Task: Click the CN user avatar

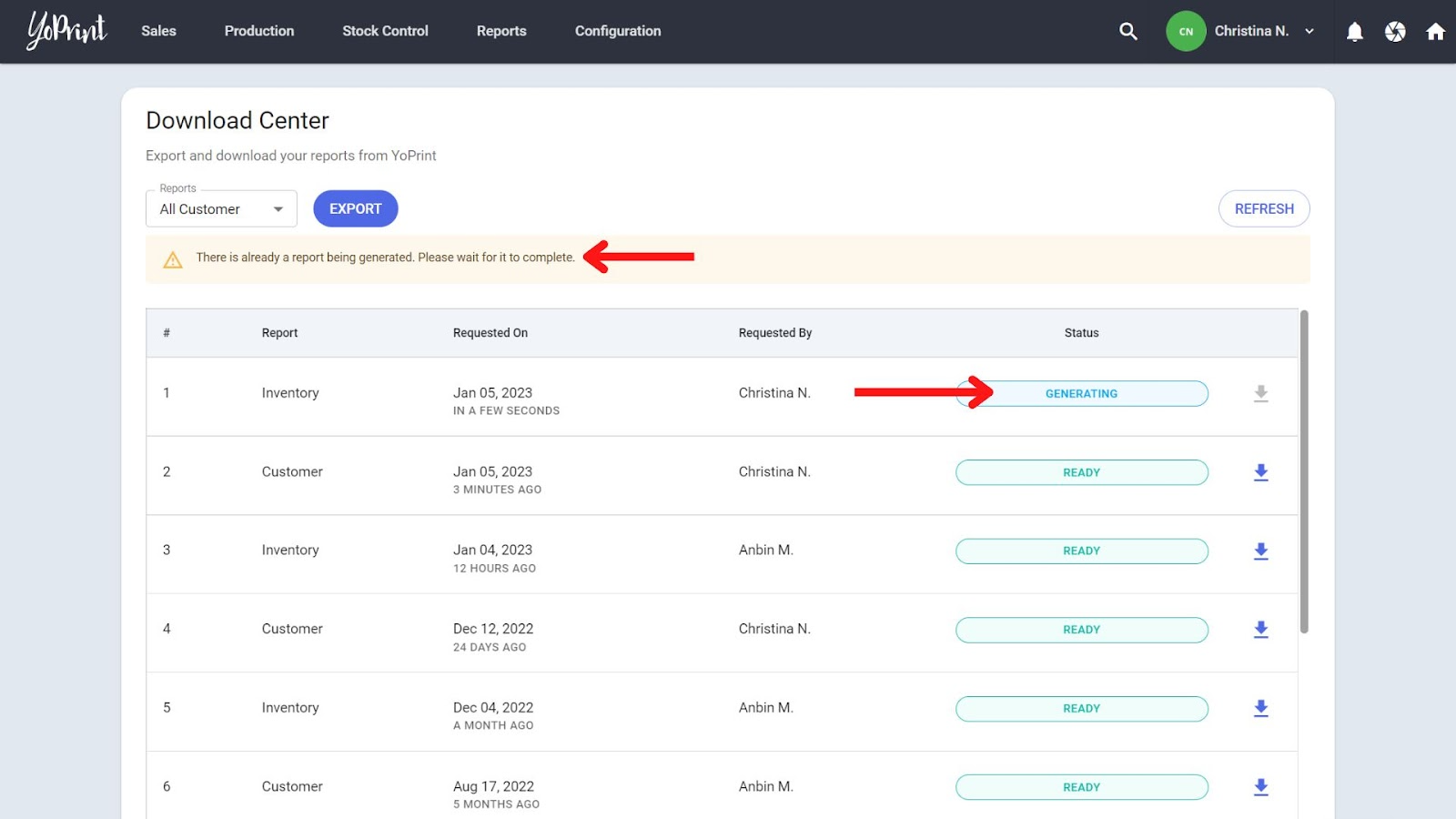Action: [1186, 31]
